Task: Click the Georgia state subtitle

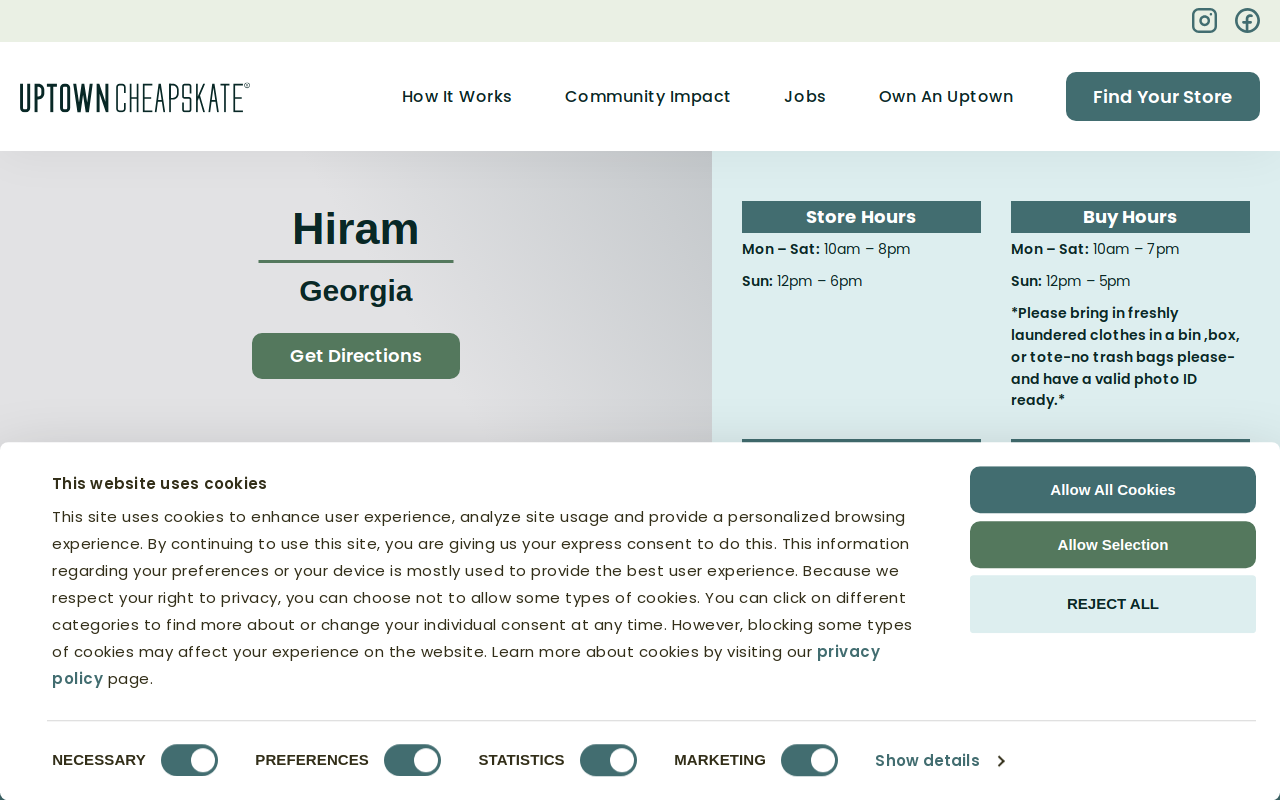Action: pos(356,291)
